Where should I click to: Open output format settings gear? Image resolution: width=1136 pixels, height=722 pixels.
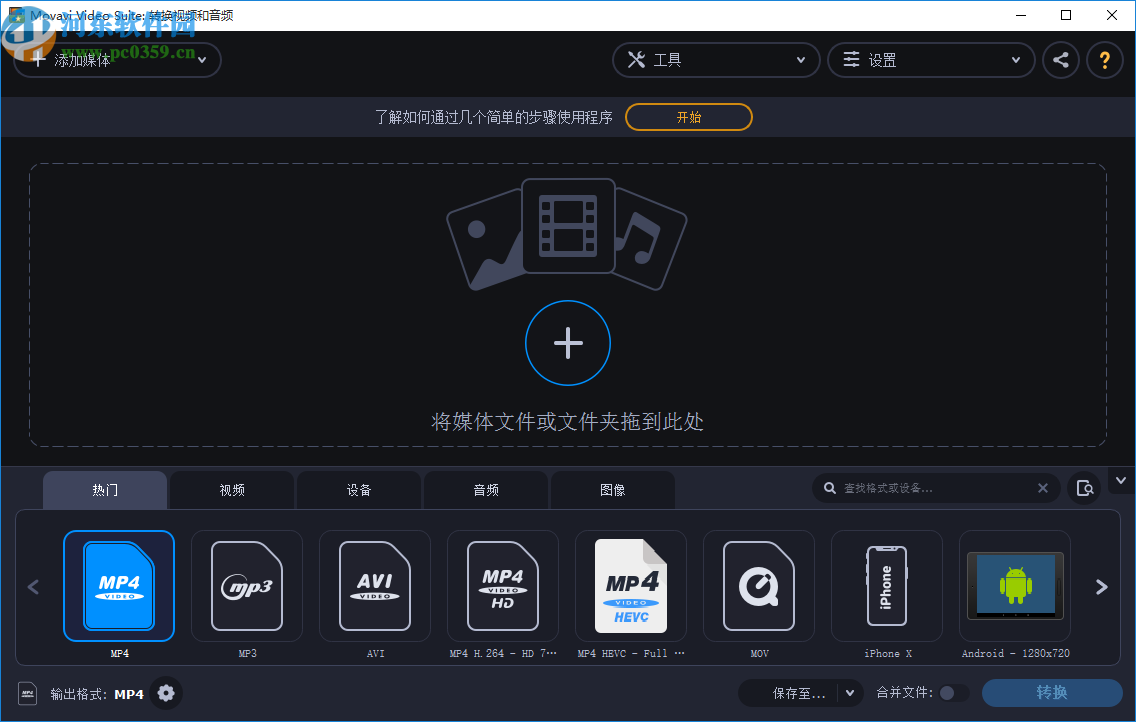(x=166, y=693)
